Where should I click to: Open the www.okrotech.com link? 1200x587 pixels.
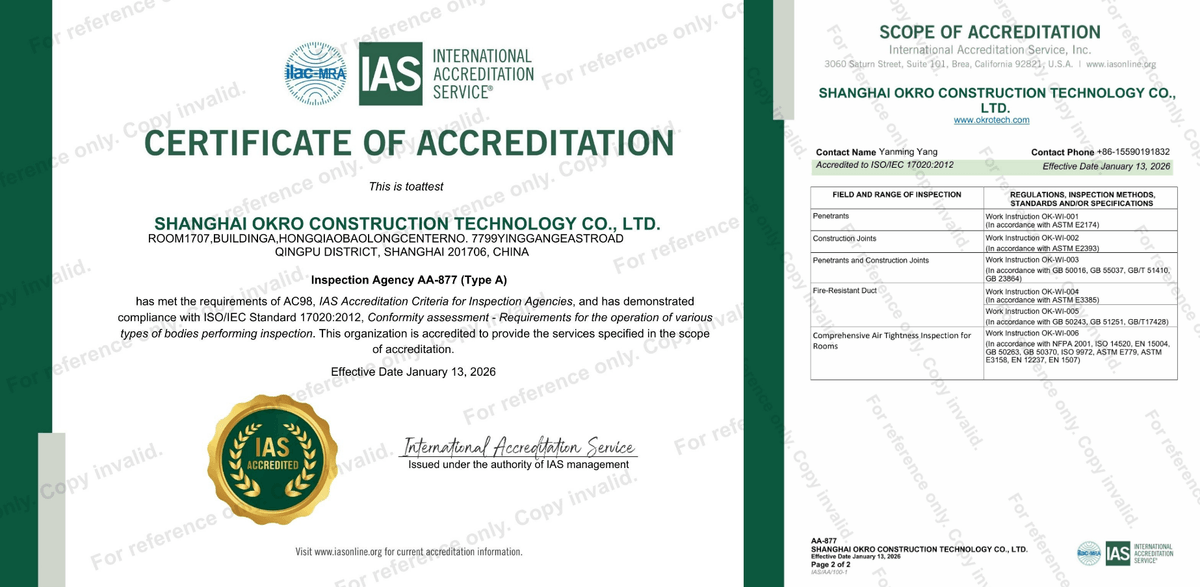991,120
